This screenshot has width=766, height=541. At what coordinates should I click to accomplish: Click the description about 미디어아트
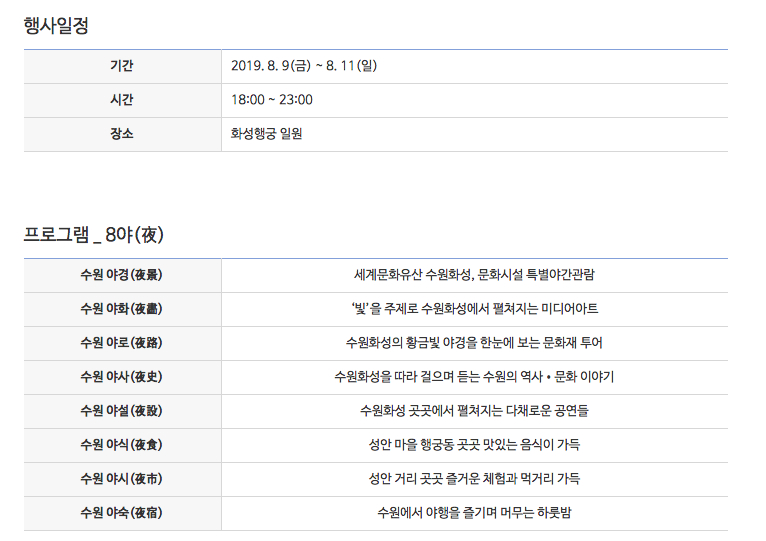coord(474,309)
